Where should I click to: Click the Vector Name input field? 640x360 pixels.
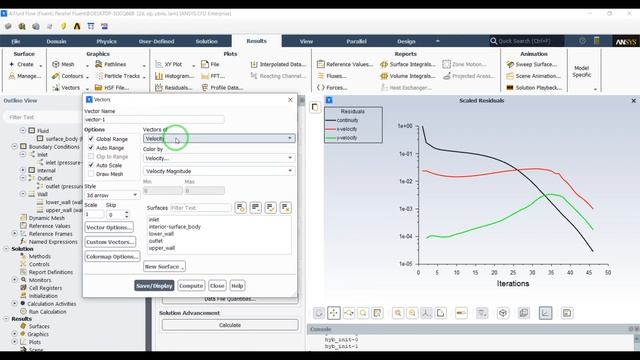154,120
